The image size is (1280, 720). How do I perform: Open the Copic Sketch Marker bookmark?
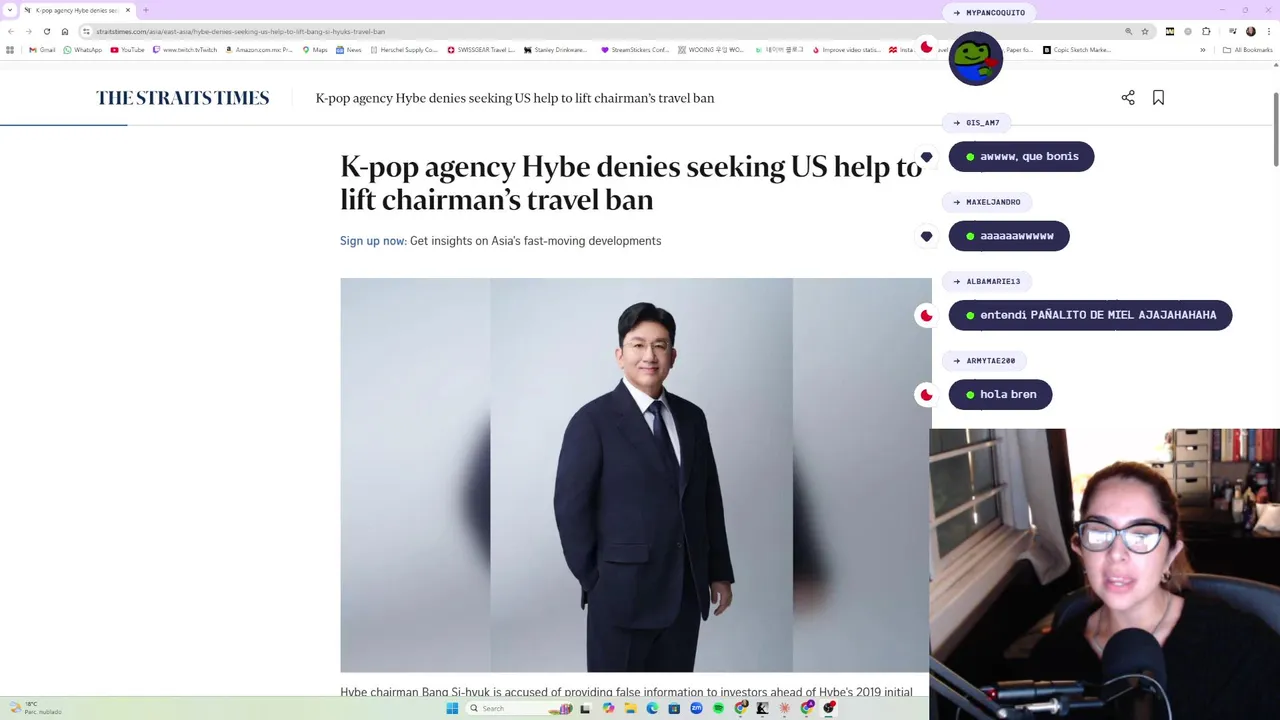point(1077,49)
